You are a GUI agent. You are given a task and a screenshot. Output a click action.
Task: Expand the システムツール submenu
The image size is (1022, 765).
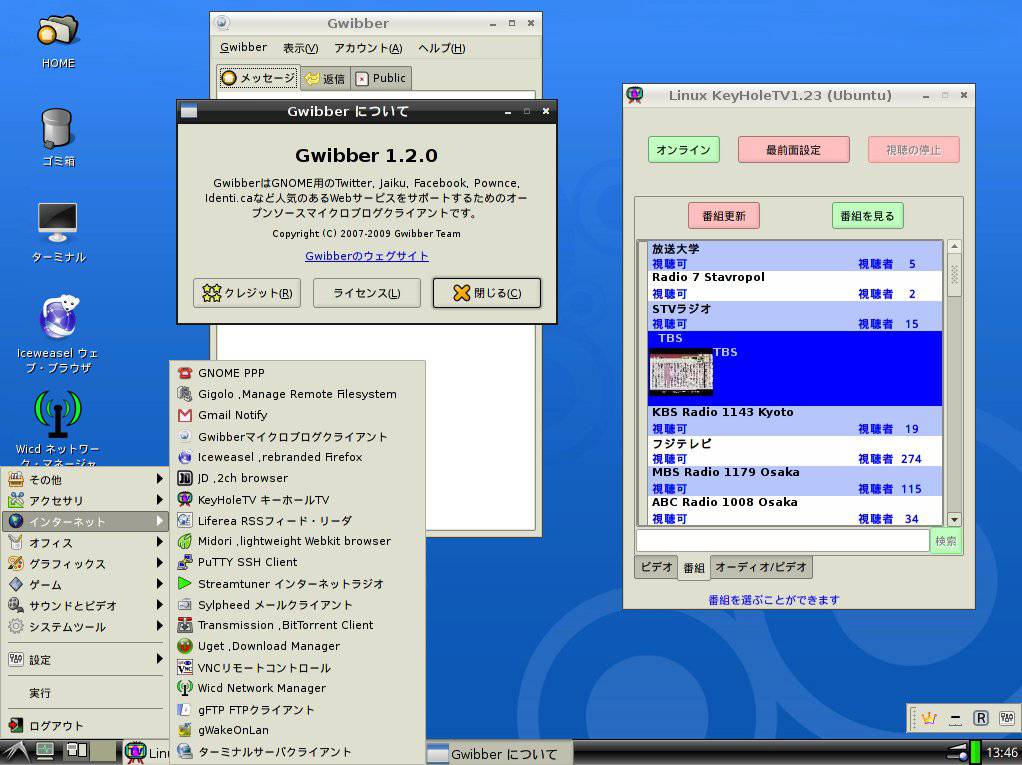point(85,626)
